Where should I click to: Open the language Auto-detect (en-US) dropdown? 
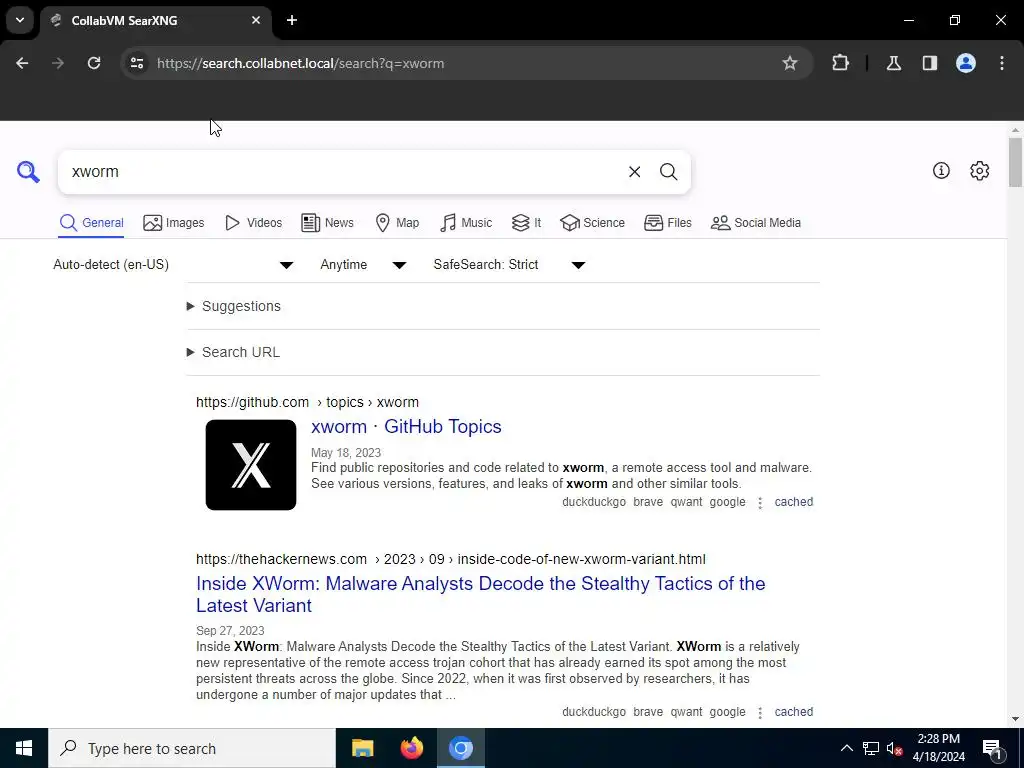173,264
